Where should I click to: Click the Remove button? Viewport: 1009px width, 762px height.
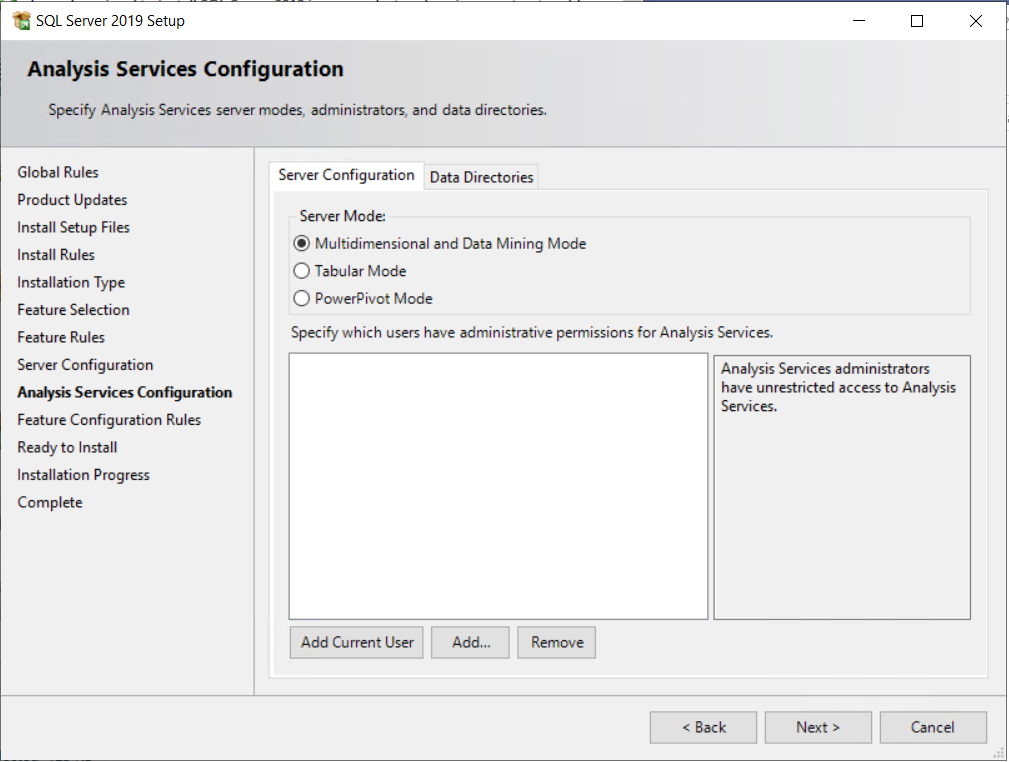click(556, 642)
